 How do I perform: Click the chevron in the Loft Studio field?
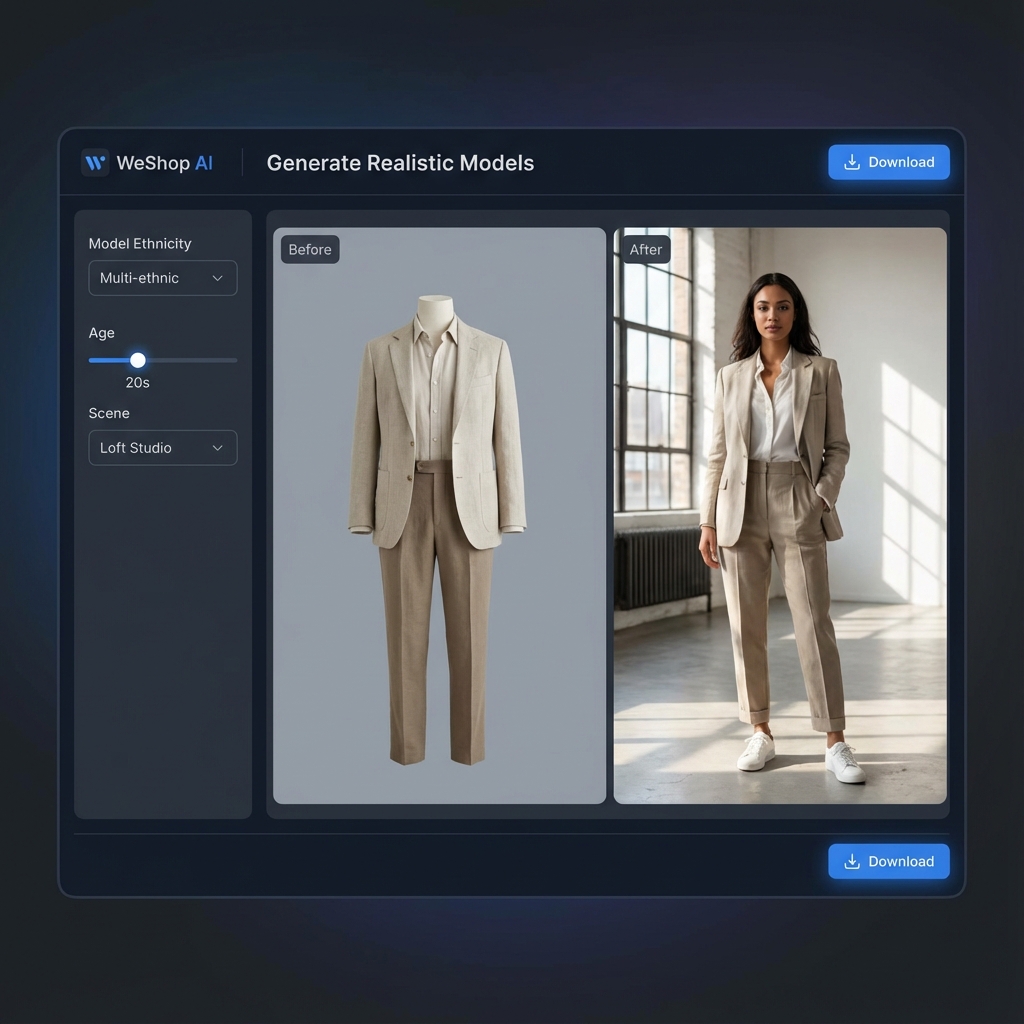coord(217,448)
